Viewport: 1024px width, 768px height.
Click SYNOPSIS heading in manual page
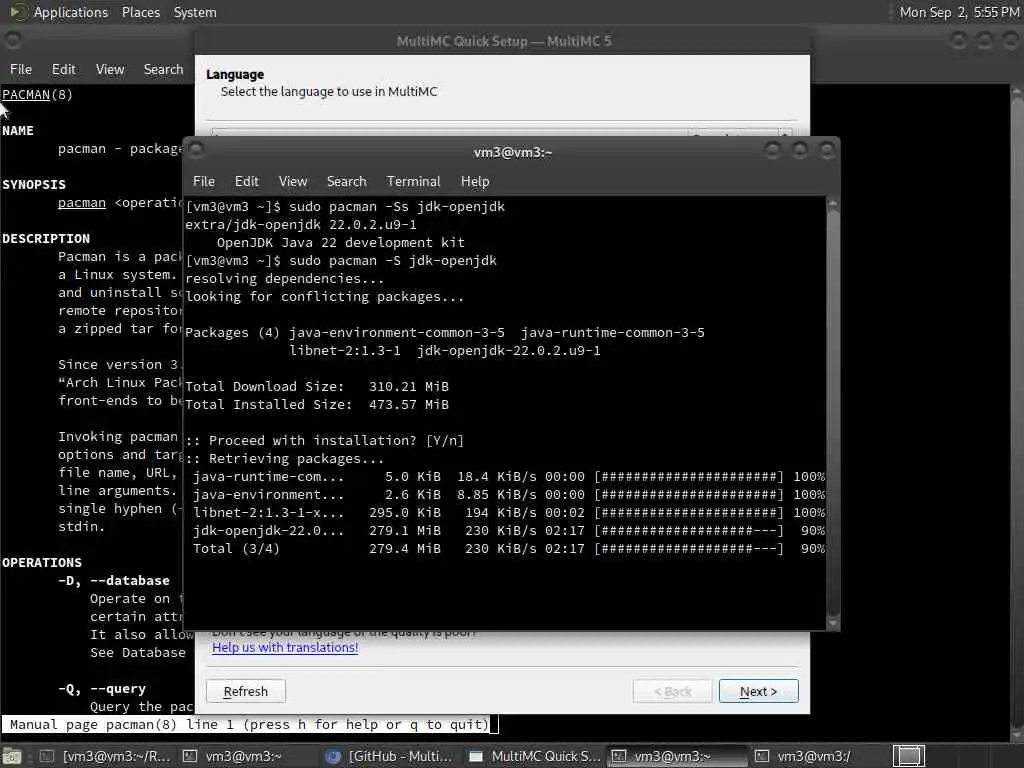point(34,185)
